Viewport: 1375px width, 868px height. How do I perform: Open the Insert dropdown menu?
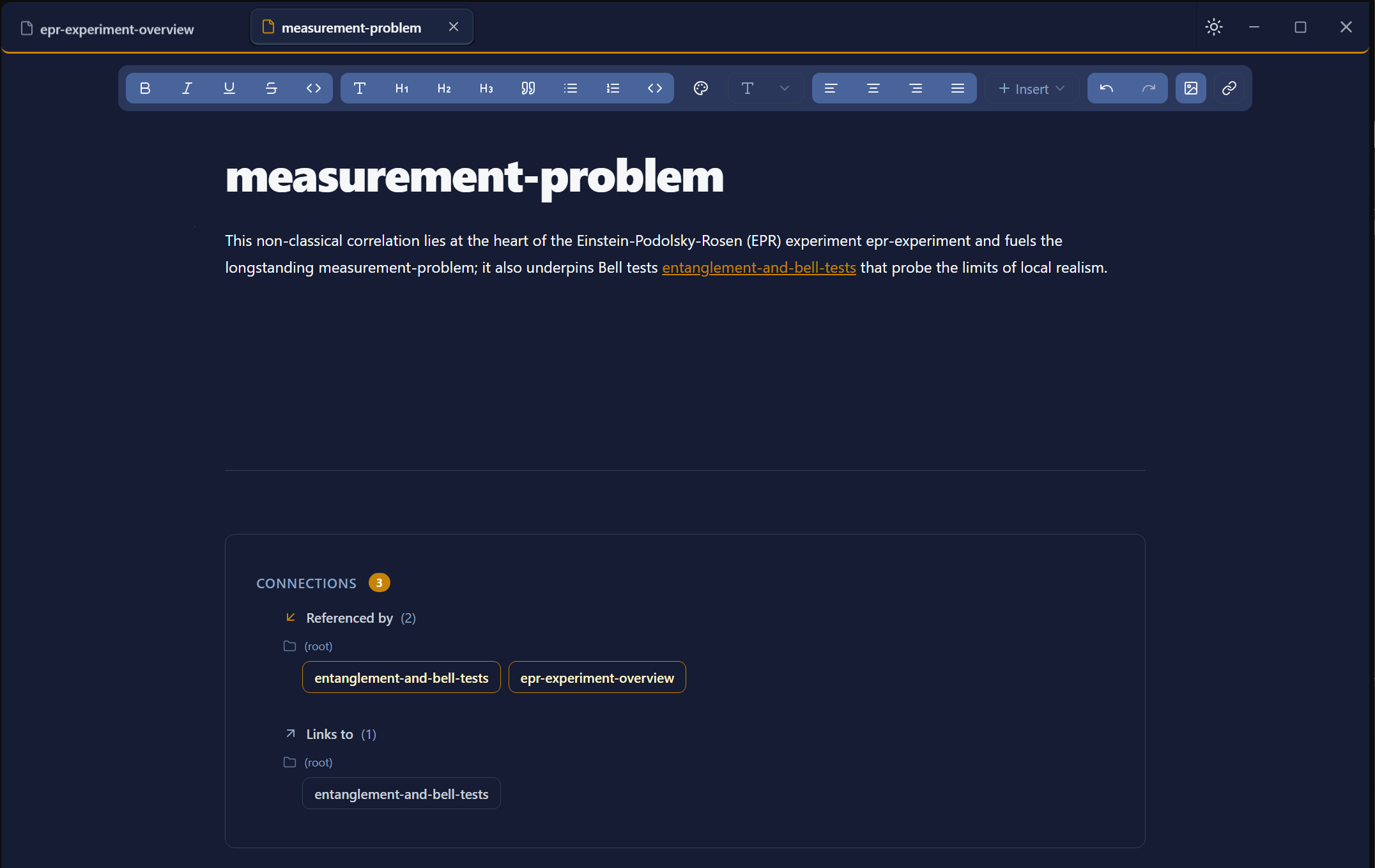click(x=1031, y=89)
